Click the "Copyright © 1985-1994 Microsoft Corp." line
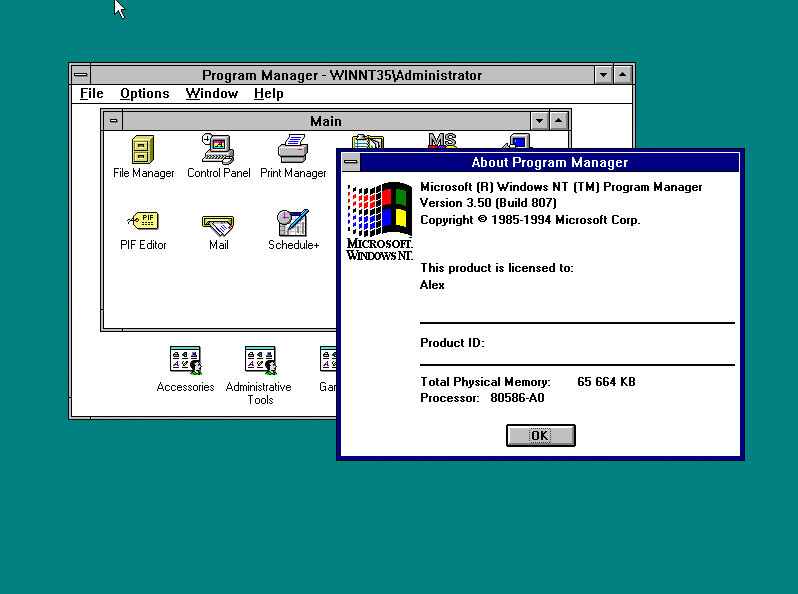The height and width of the screenshot is (594, 798). click(x=530, y=220)
